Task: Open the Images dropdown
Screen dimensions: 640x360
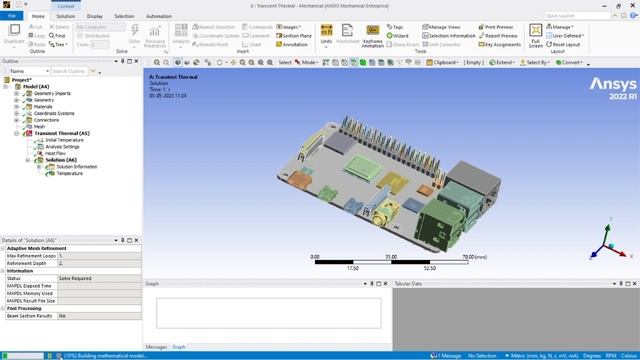Action: coord(289,27)
